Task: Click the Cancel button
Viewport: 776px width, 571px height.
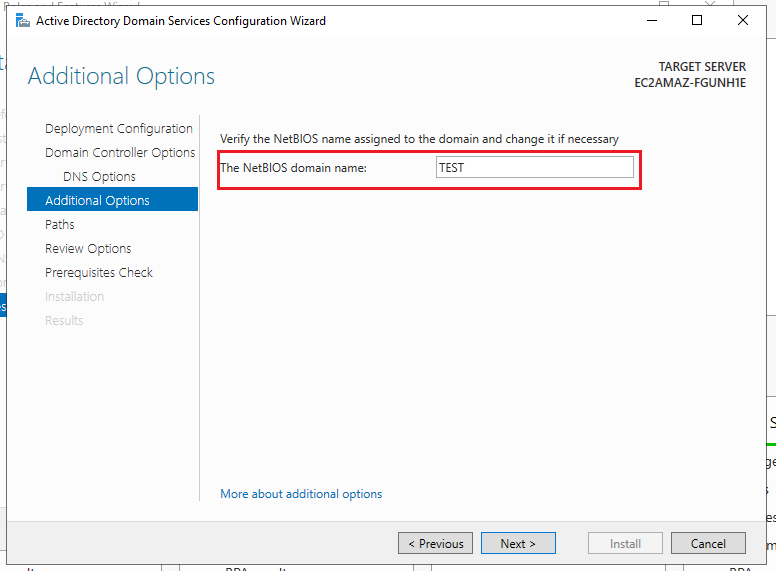Action: click(708, 543)
